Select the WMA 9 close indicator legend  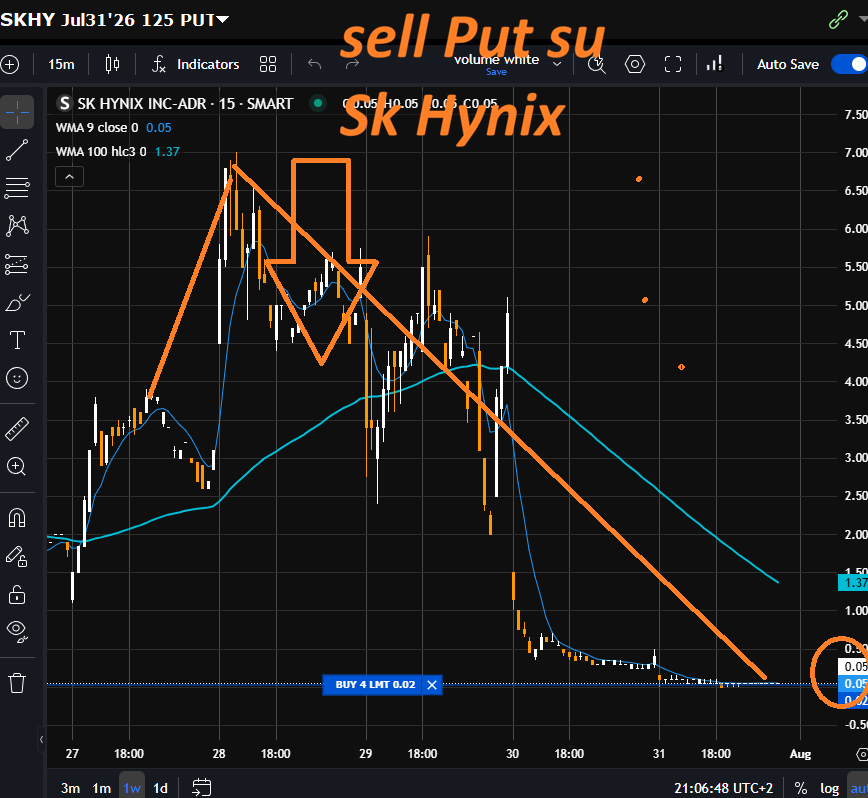113,128
